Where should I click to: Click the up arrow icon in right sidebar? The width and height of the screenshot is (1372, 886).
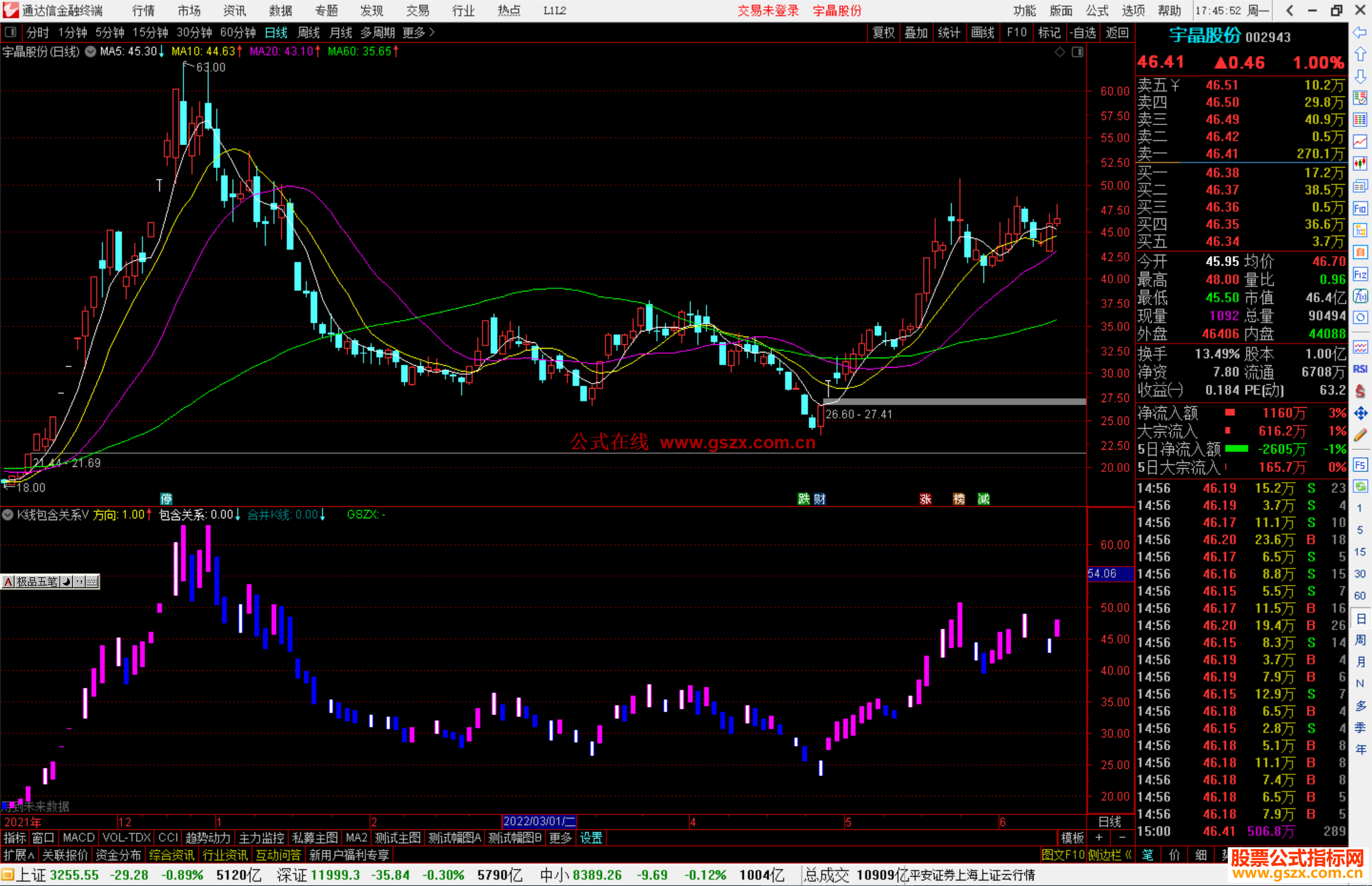pos(1360,55)
